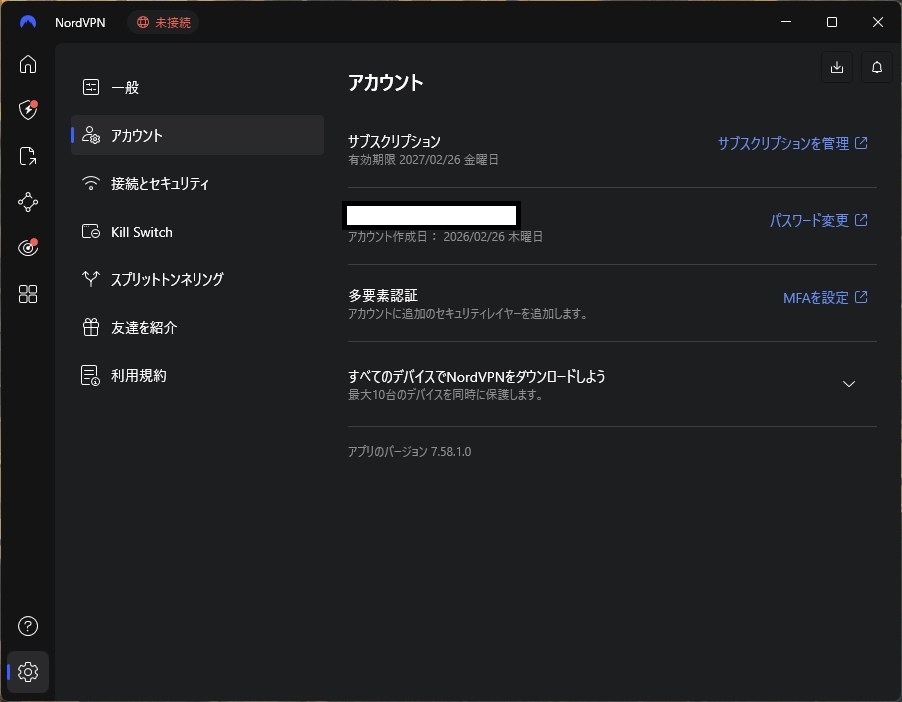The image size is (902, 702).
Task: Open the notifications bell
Action: pyautogui.click(x=877, y=67)
